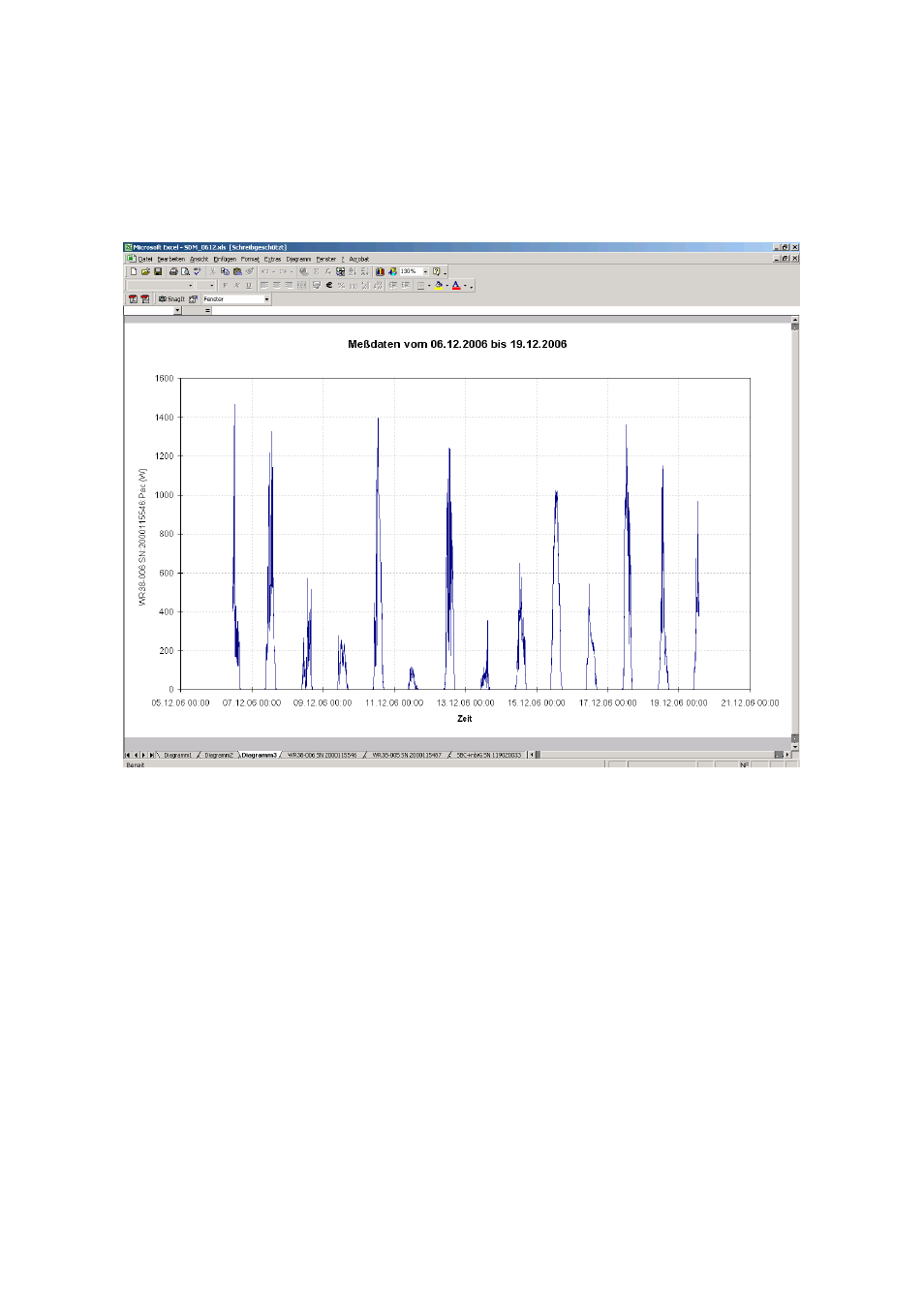Click the Format Painter brush icon
The height and width of the screenshot is (1309, 924).
250,271
